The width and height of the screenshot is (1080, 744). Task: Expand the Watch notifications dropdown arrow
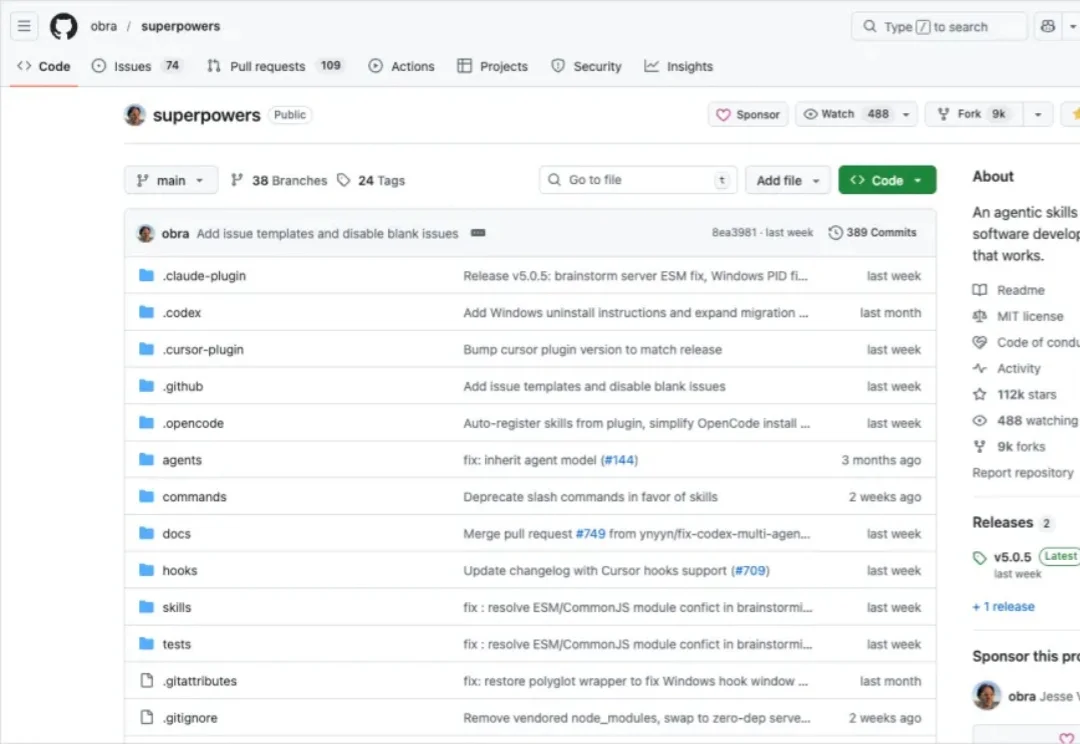(x=906, y=115)
